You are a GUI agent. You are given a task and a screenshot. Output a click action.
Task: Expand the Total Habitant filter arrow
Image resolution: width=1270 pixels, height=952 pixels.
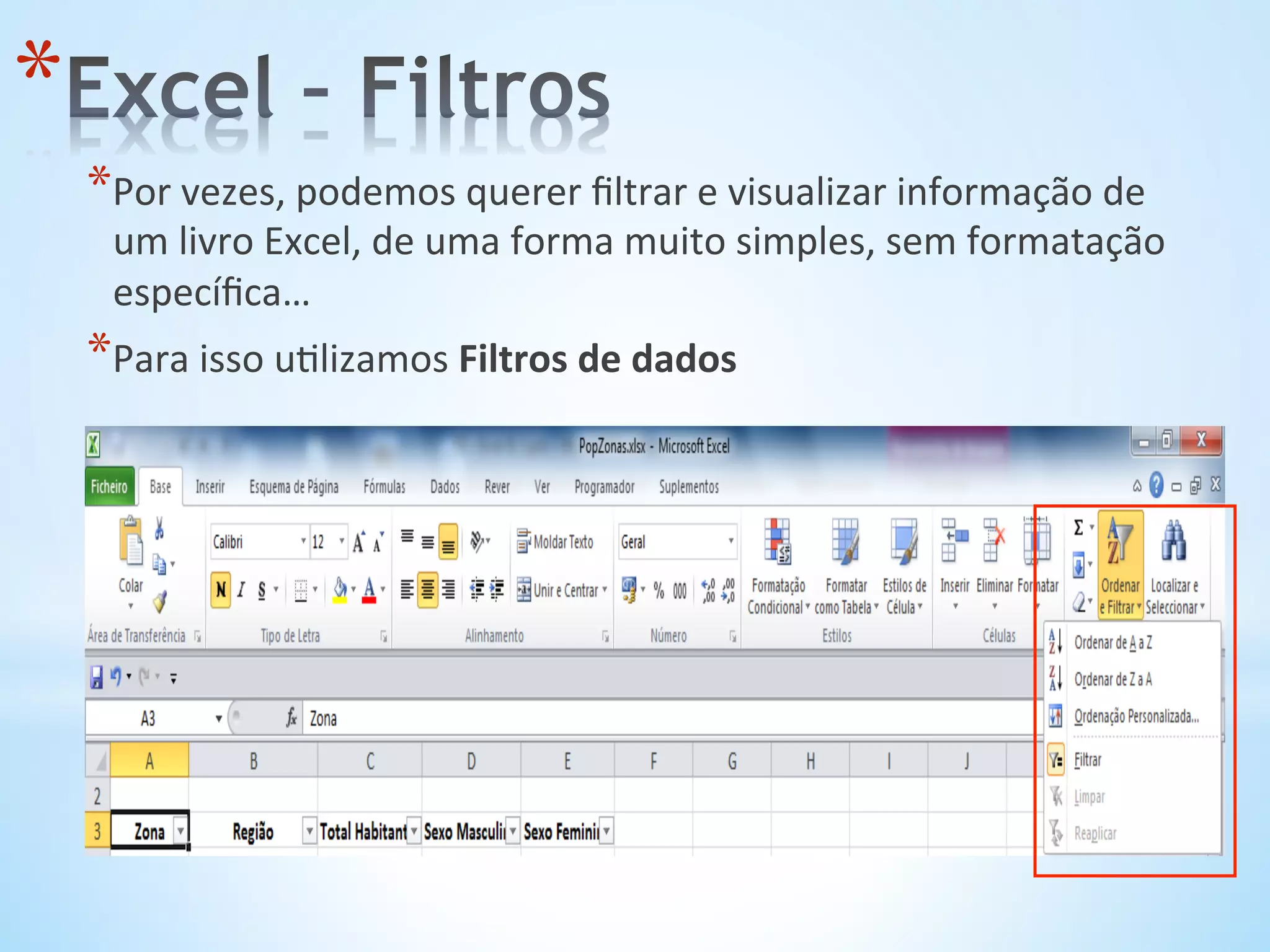tap(414, 831)
